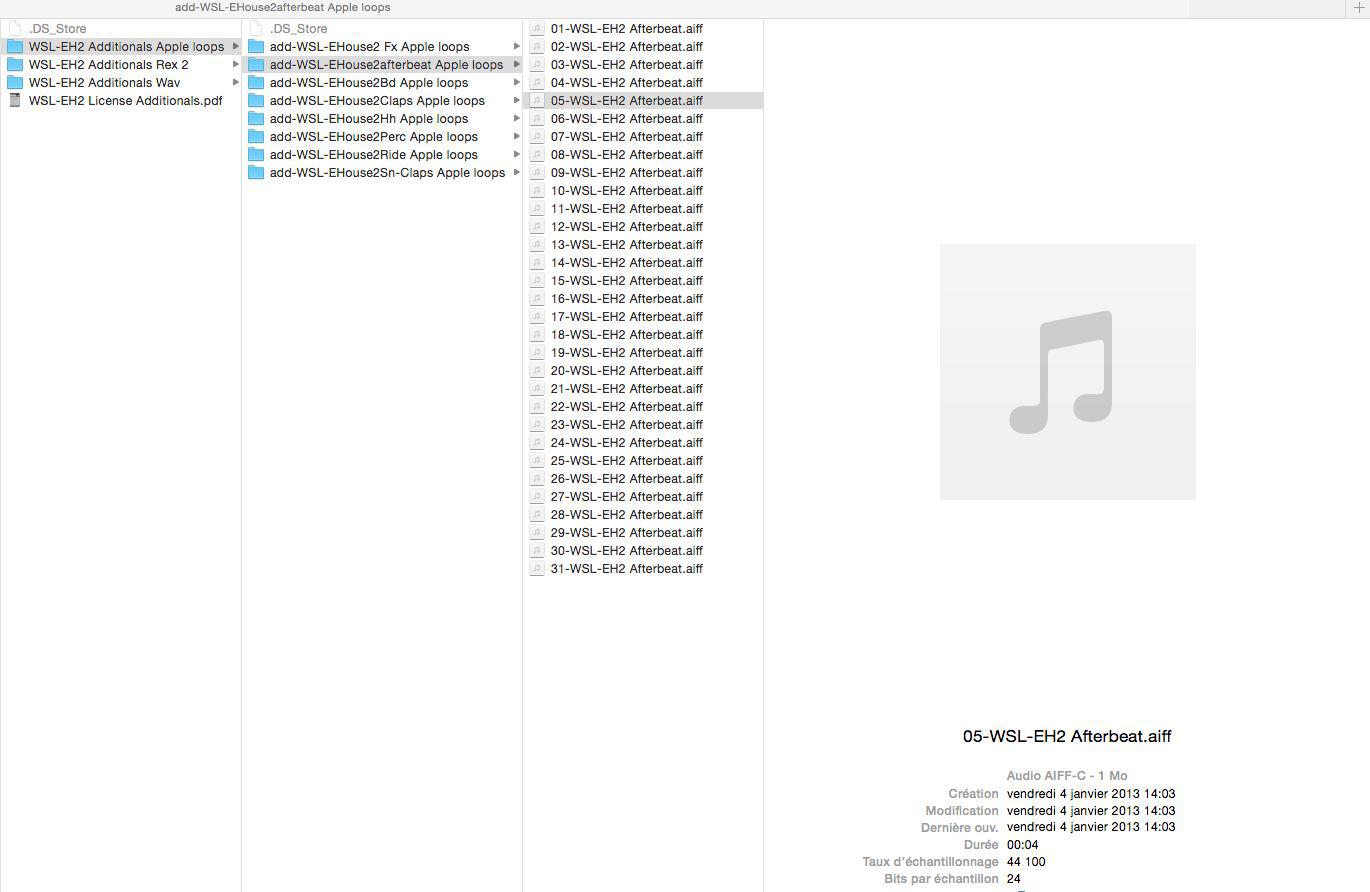Click the preview title 05-WSL-EH2 Afterbeat.aiff
This screenshot has width=1370, height=892.
pyautogui.click(x=1067, y=737)
